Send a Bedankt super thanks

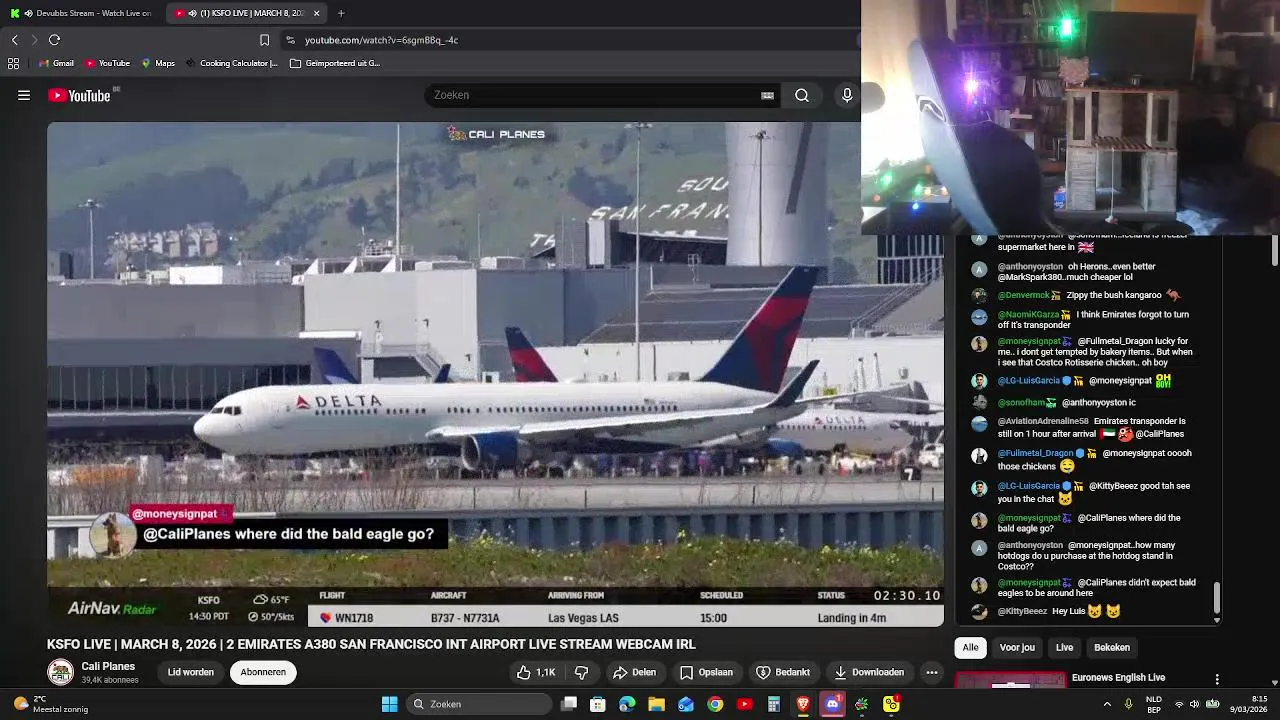pyautogui.click(x=783, y=672)
